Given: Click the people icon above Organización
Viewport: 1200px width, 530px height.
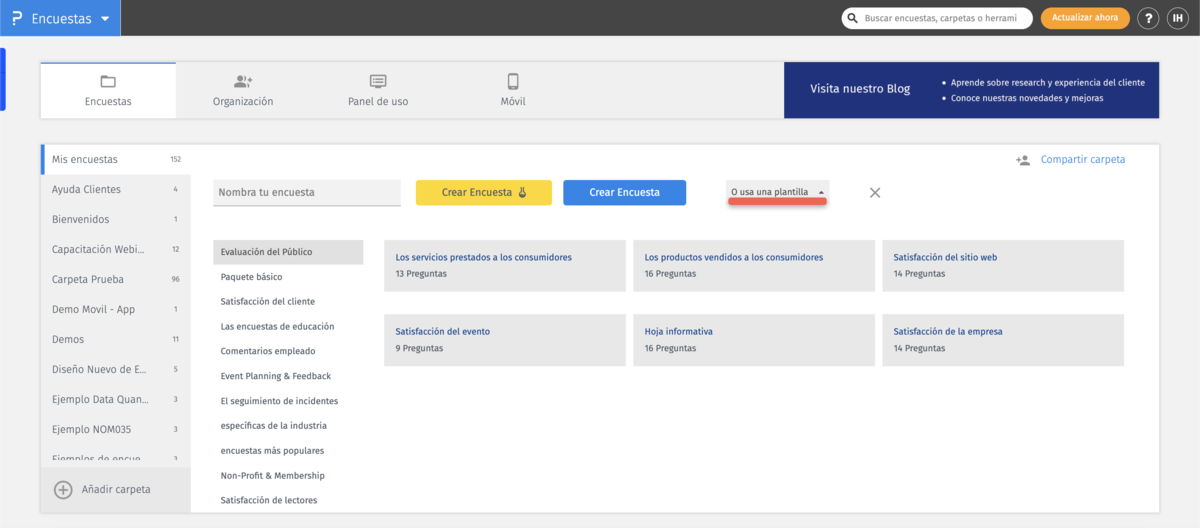Looking at the screenshot, I should 243,81.
